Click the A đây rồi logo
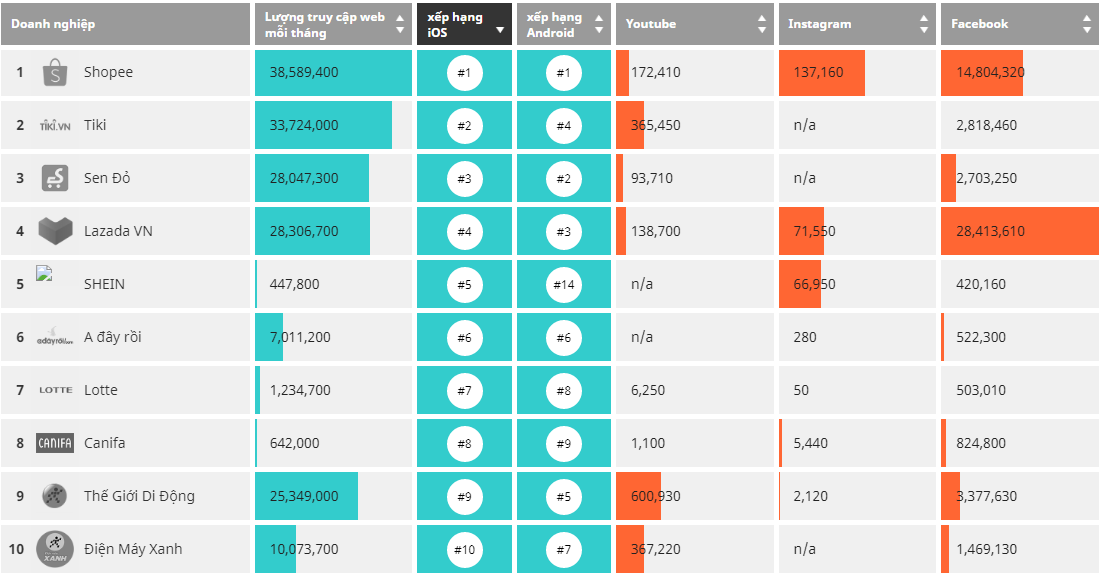Viewport: 1104px width, 576px height. [55, 338]
